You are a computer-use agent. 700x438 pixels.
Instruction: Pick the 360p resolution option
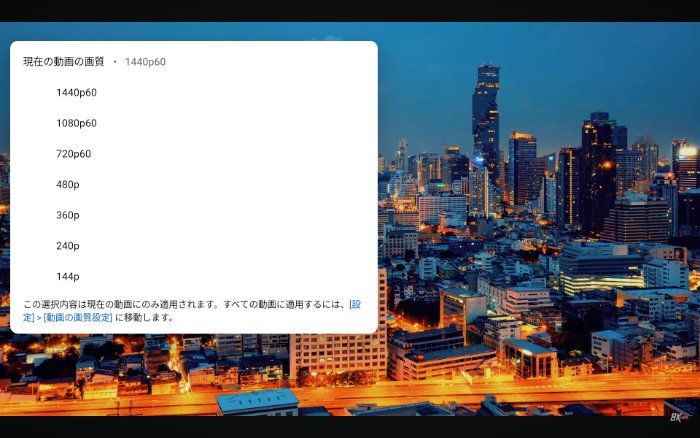tap(68, 215)
